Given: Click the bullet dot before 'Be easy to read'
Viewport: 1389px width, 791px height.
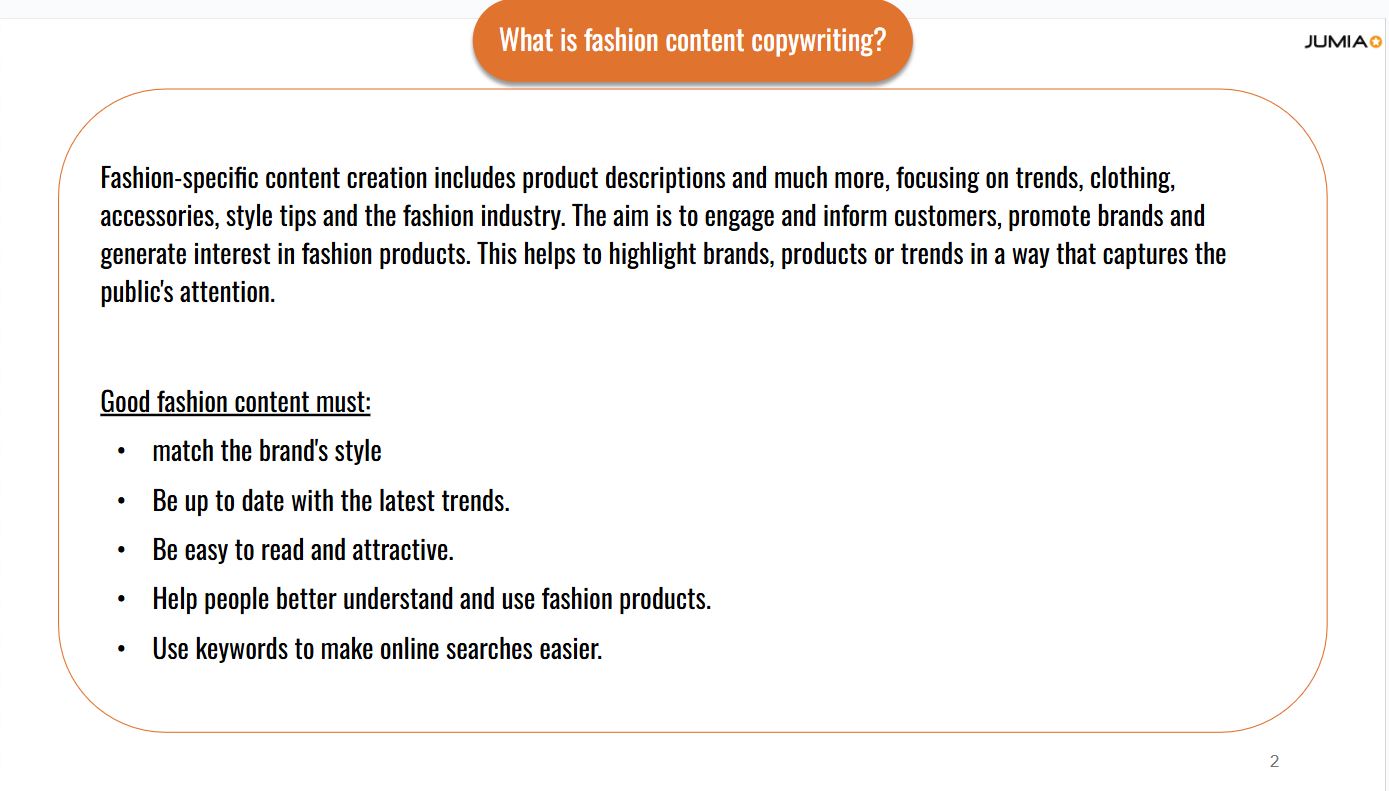Looking at the screenshot, I should pyautogui.click(x=121, y=551).
